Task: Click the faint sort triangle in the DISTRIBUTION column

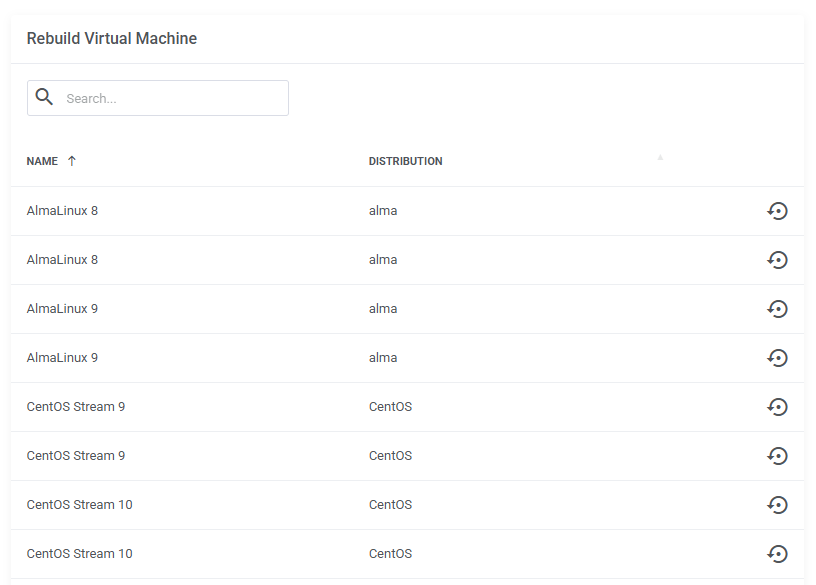Action: [660, 157]
